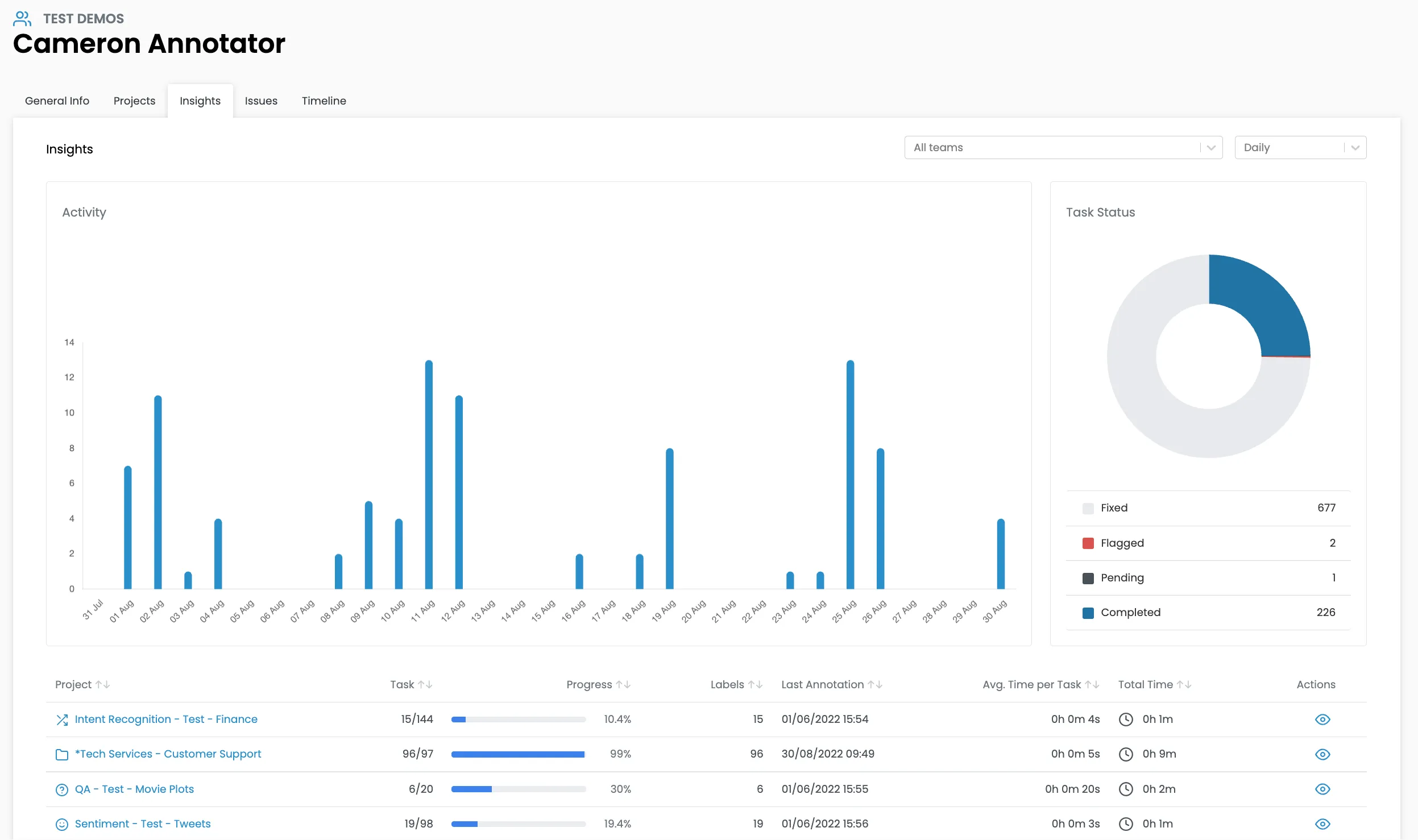Image resolution: width=1418 pixels, height=840 pixels.
Task: Click the 99% progress bar for Tech Services
Action: tap(519, 754)
